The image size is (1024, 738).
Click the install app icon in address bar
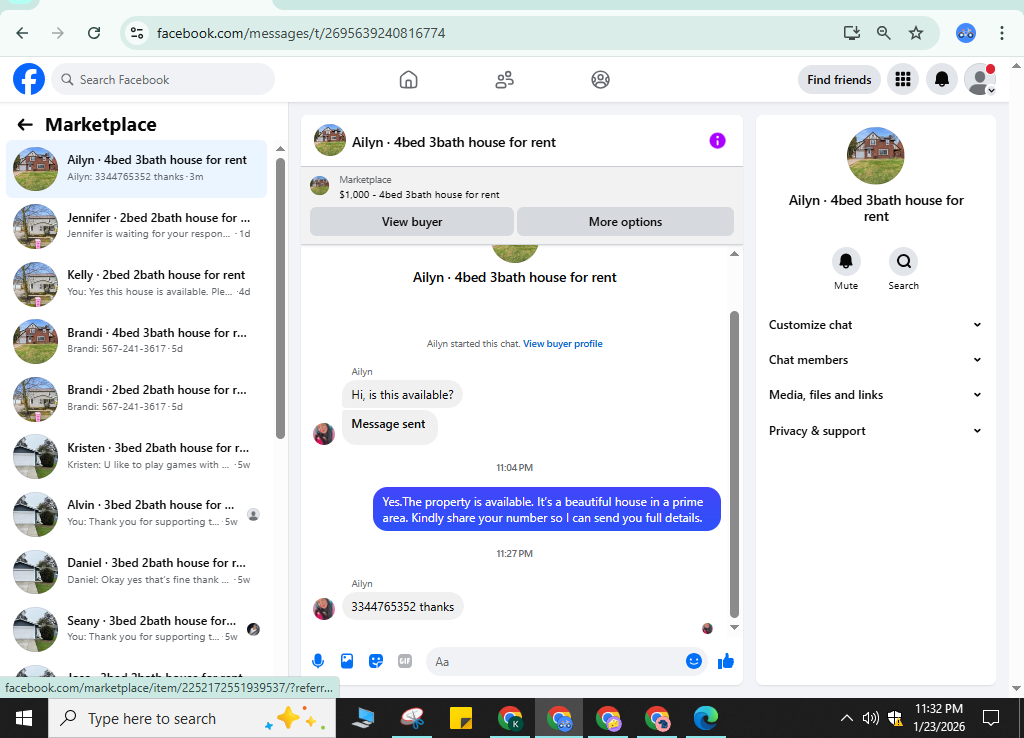pyautogui.click(x=851, y=33)
